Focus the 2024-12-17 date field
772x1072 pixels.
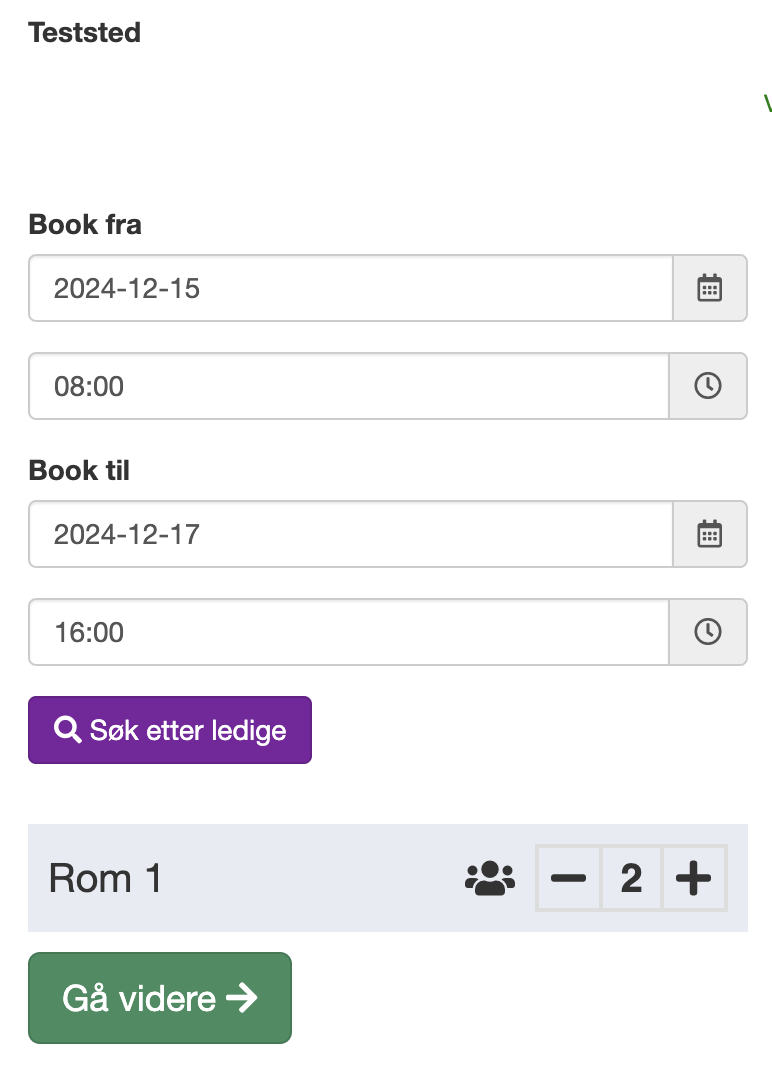pyautogui.click(x=351, y=534)
